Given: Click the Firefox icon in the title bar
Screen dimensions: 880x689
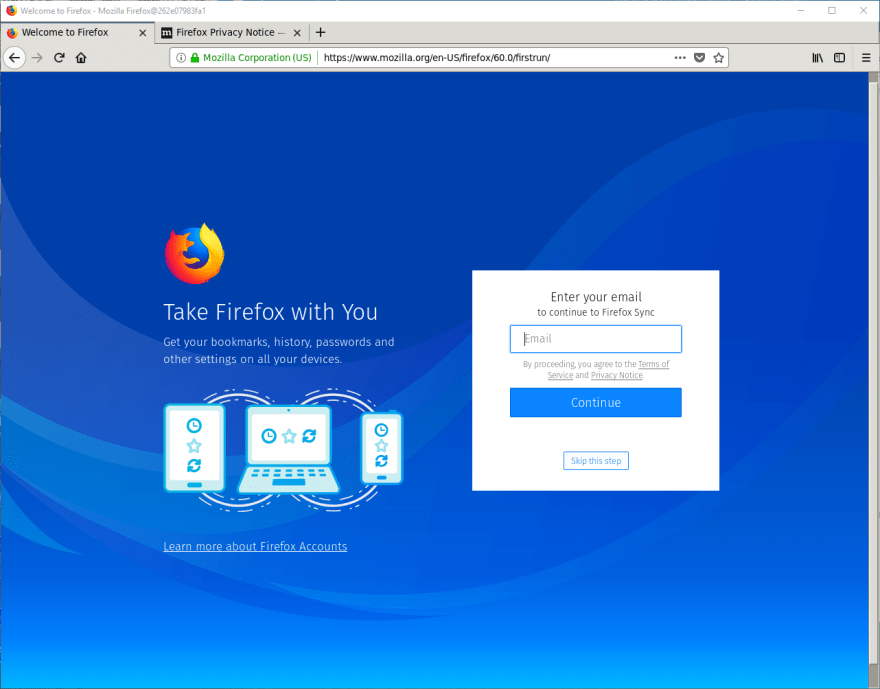Looking at the screenshot, I should (x=11, y=11).
